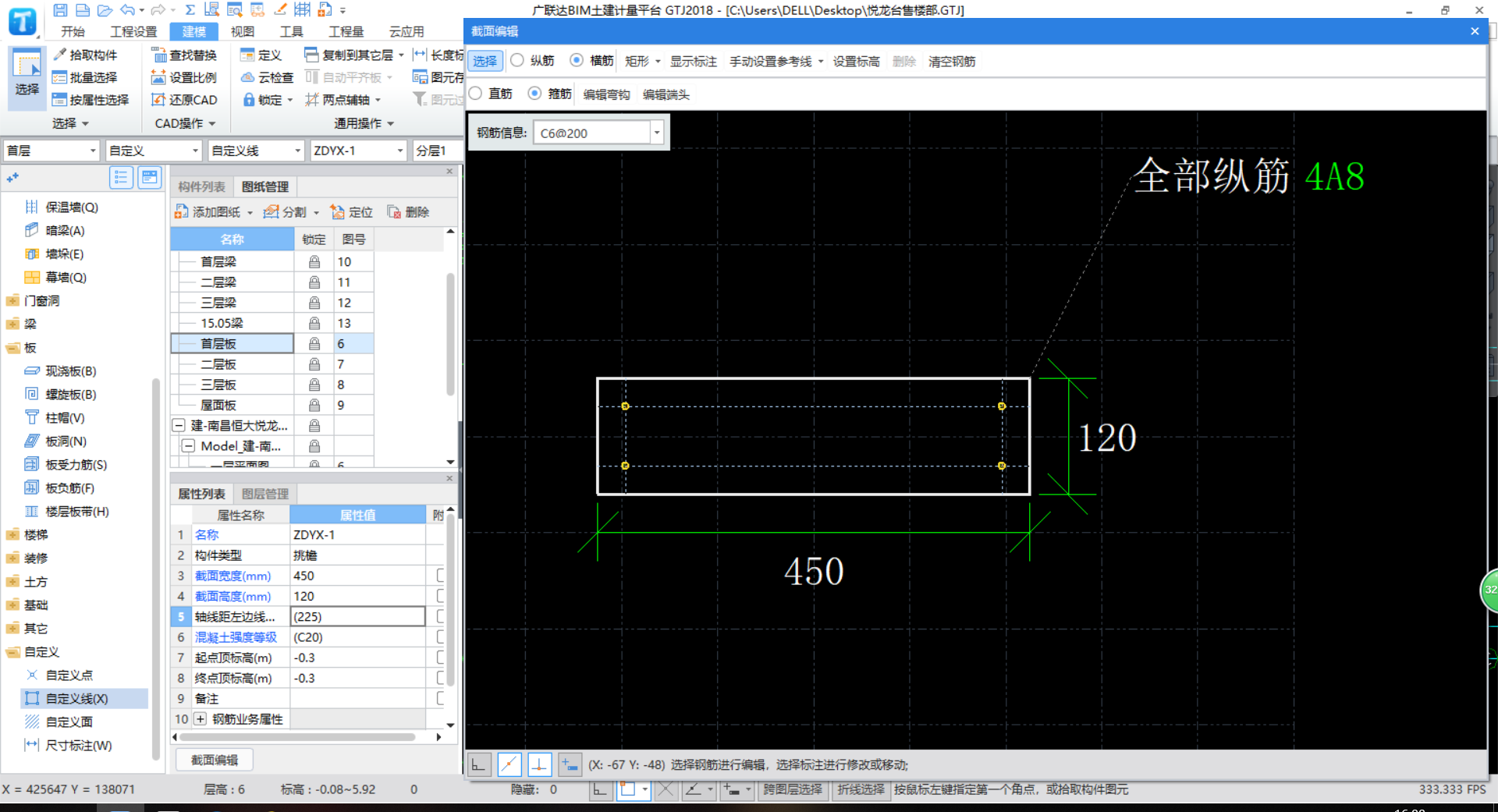
Task: Click the sum (Σ) calculate icon
Action: [x=190, y=10]
